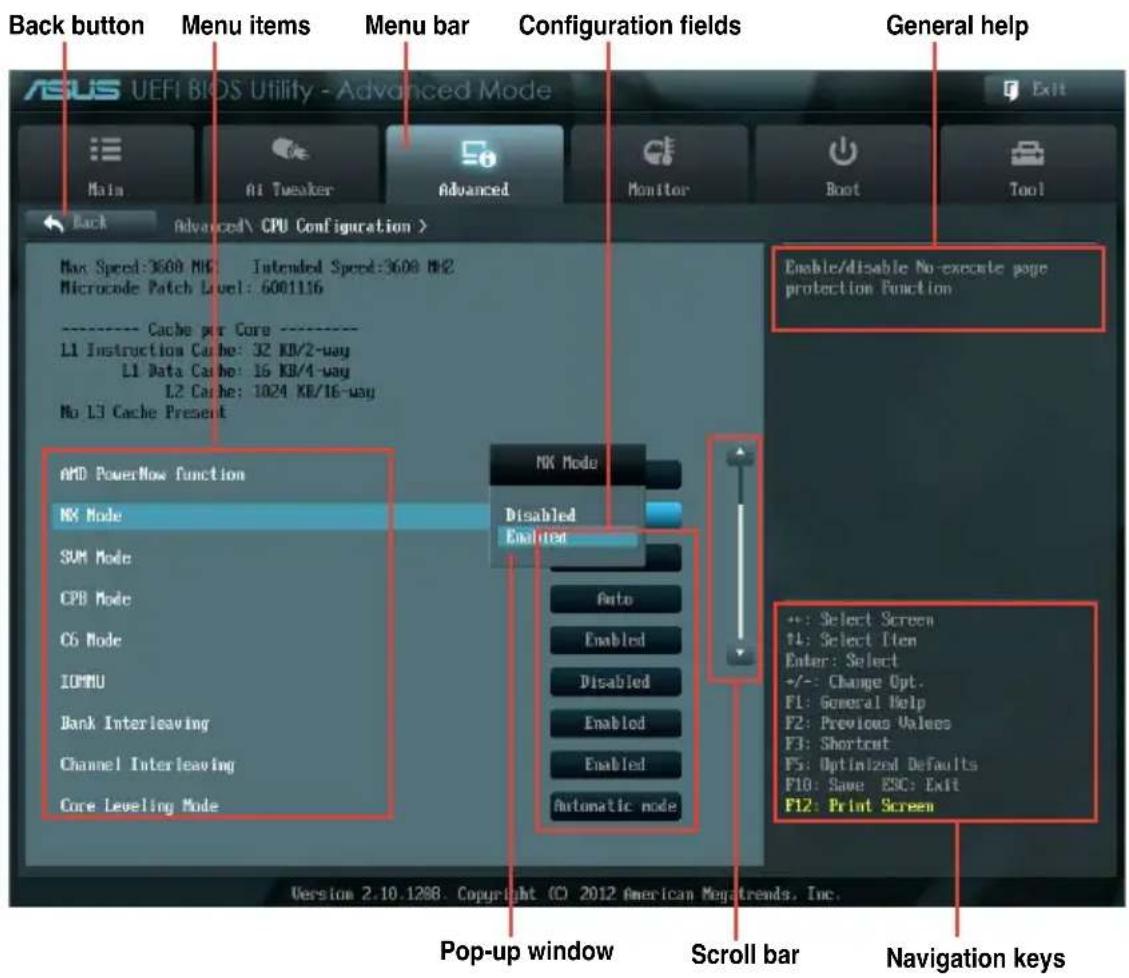
Task: Click the vertical scroll bar track
Action: click(x=740, y=555)
